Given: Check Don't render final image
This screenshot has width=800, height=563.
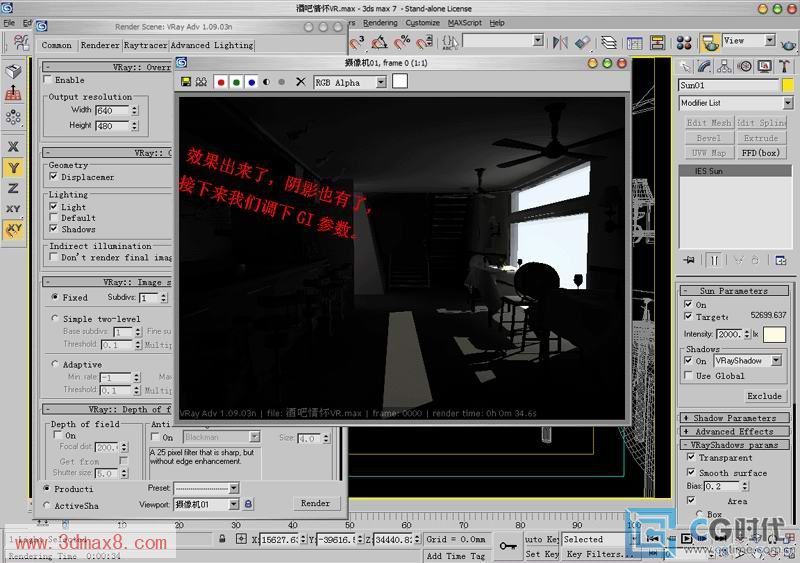Looking at the screenshot, I should (54, 257).
